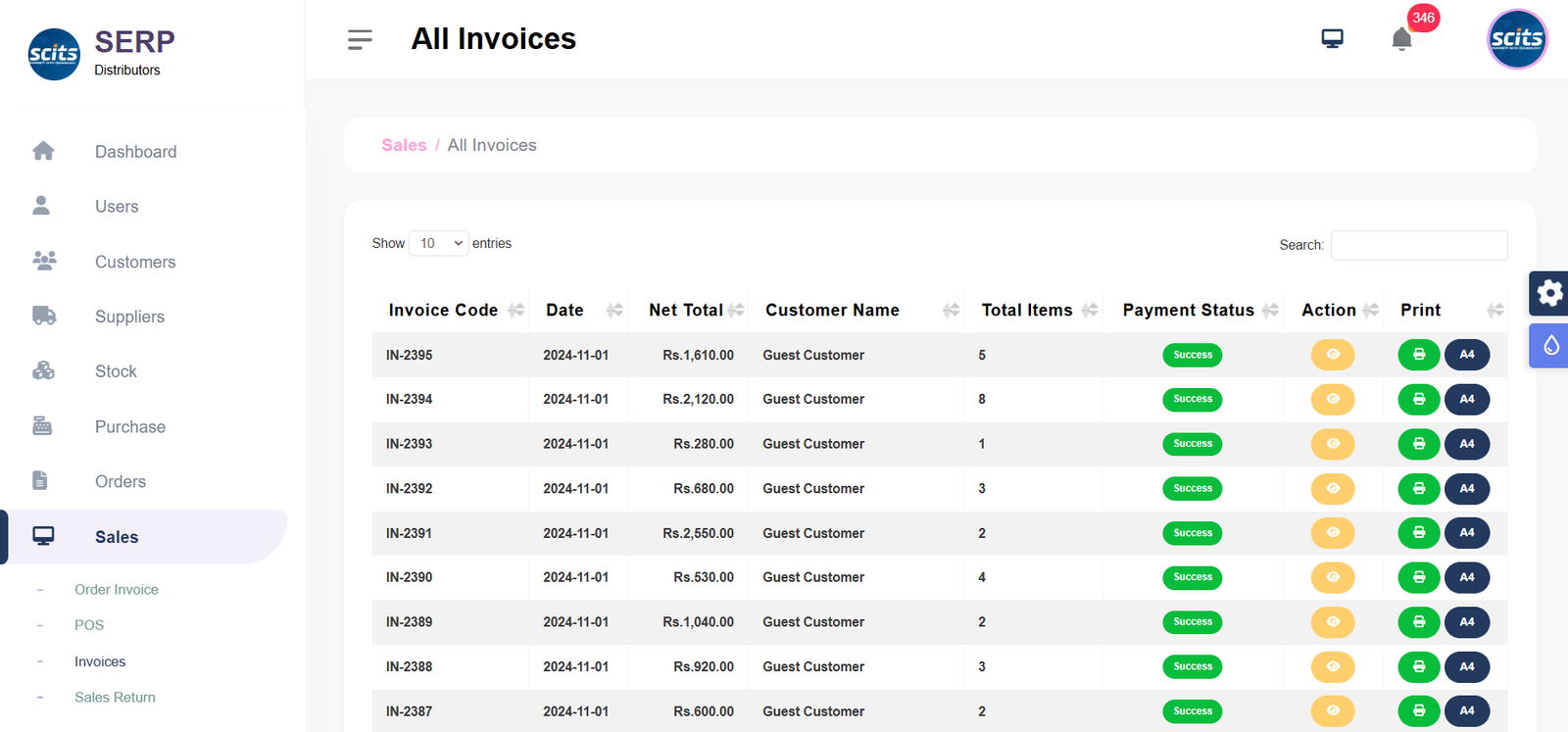Open the notifications bell icon

click(1401, 39)
